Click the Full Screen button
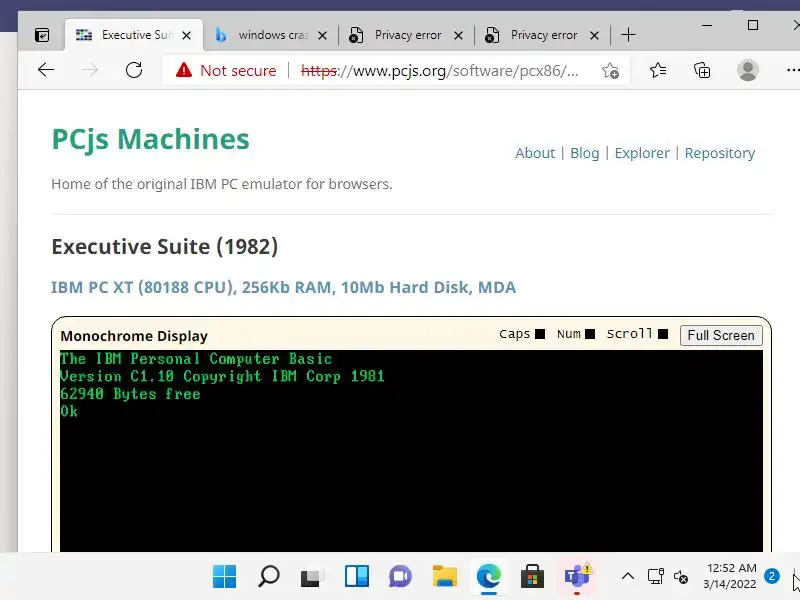The width and height of the screenshot is (800, 600). [721, 335]
